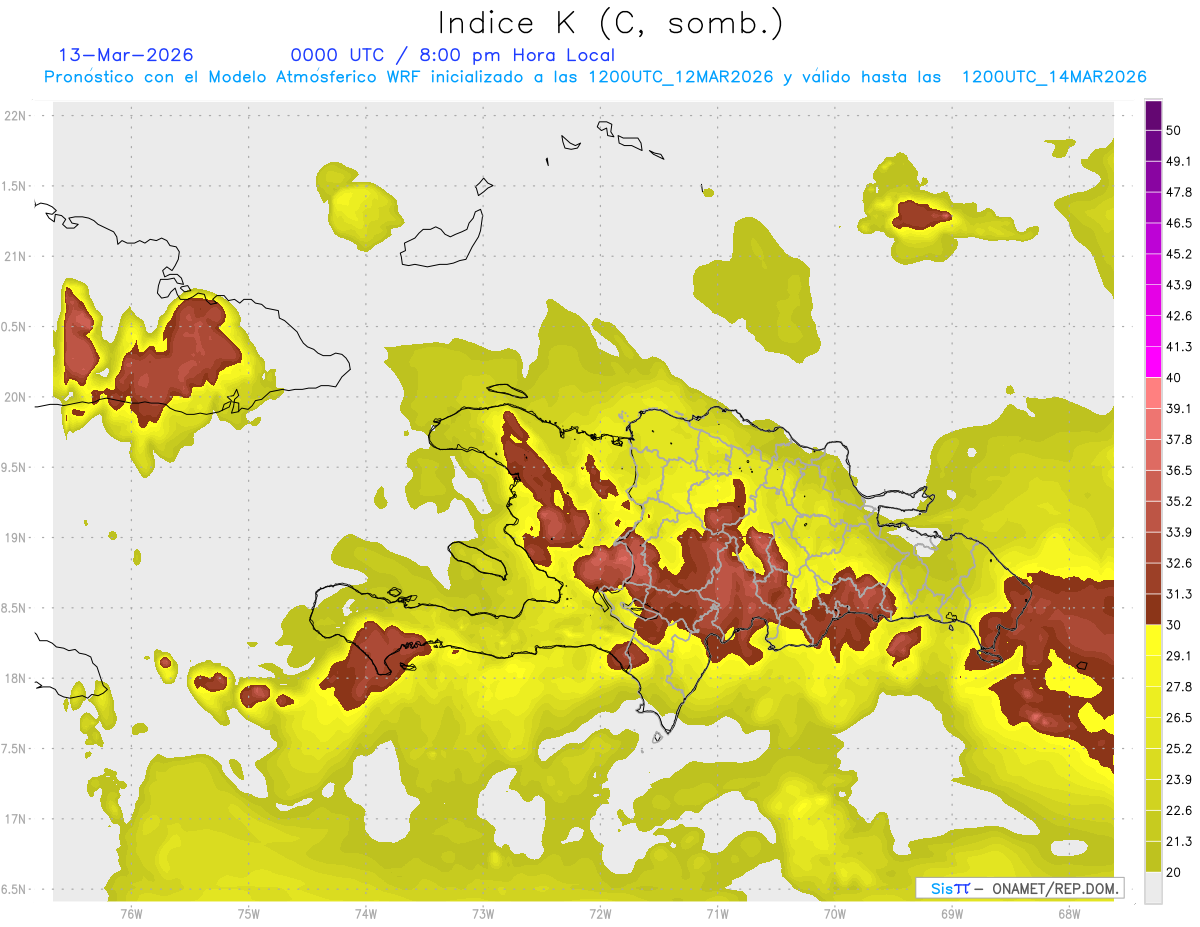Click the "69W" longitude label
The width and height of the screenshot is (1200, 927).
tap(951, 914)
